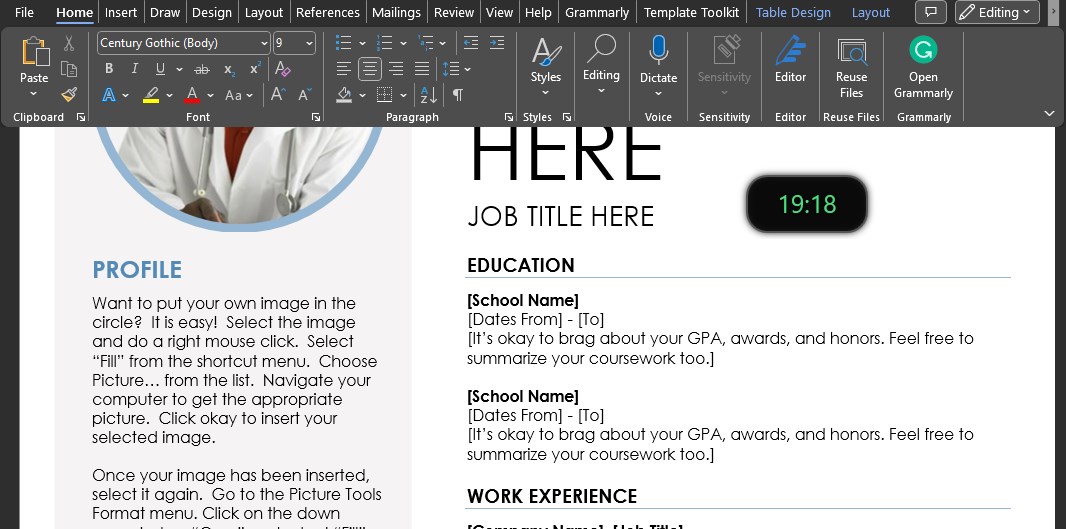Click the Reuse Files icon
1066x529 pixels.
click(x=851, y=52)
